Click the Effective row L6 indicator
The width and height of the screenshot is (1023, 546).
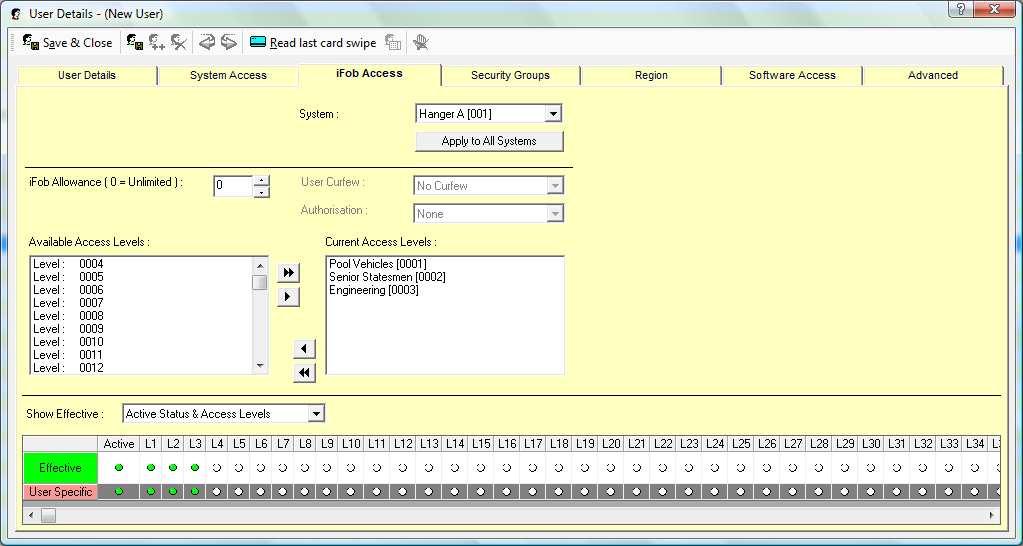click(261, 468)
